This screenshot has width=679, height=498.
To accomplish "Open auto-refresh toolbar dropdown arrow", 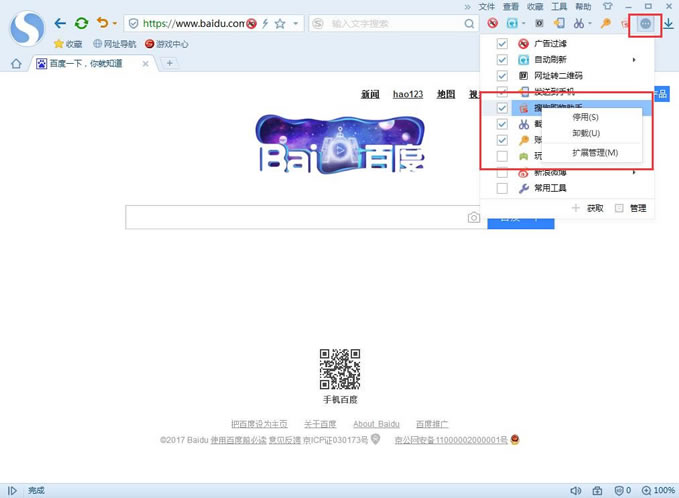I will pyautogui.click(x=524, y=23).
